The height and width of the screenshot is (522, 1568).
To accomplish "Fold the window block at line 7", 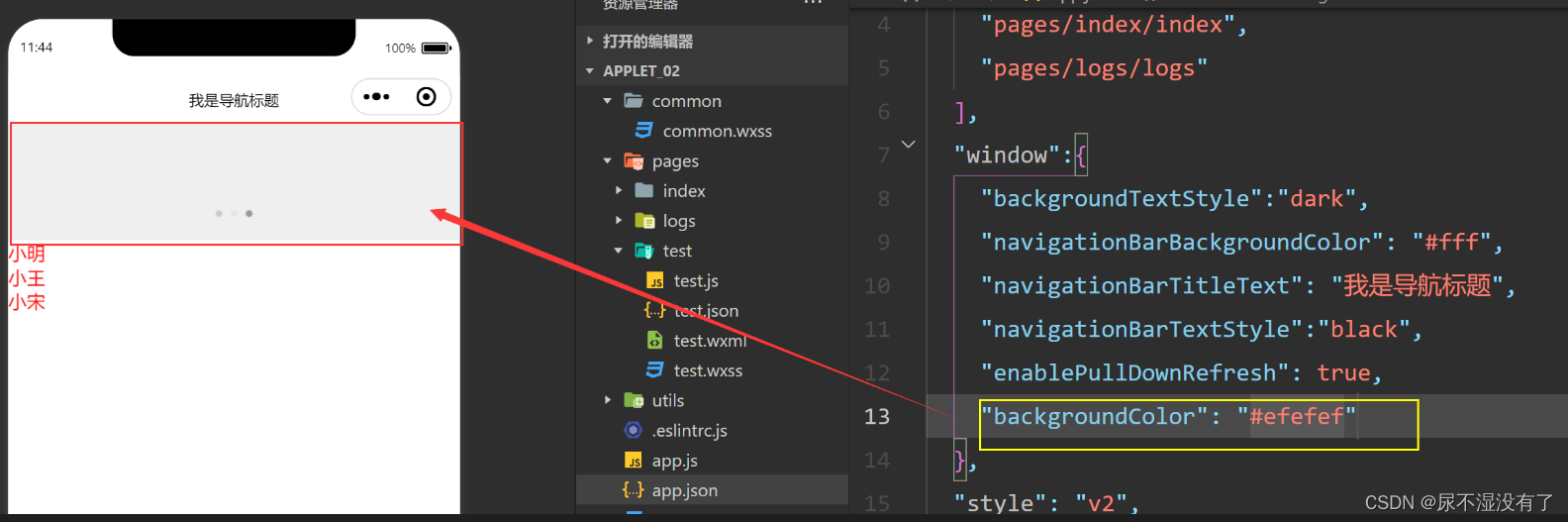I will tap(908, 145).
